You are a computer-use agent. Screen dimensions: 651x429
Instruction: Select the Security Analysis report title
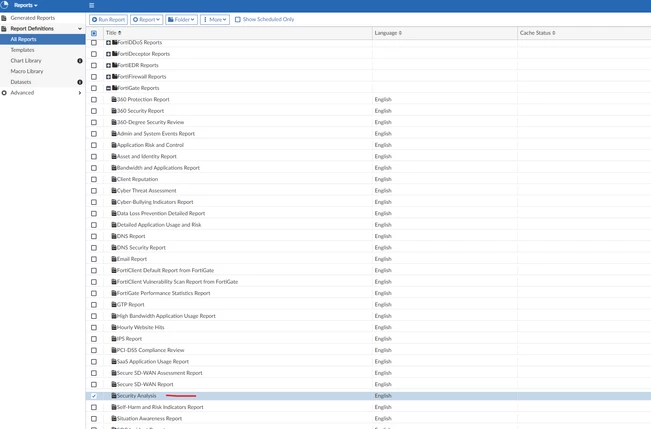point(137,396)
